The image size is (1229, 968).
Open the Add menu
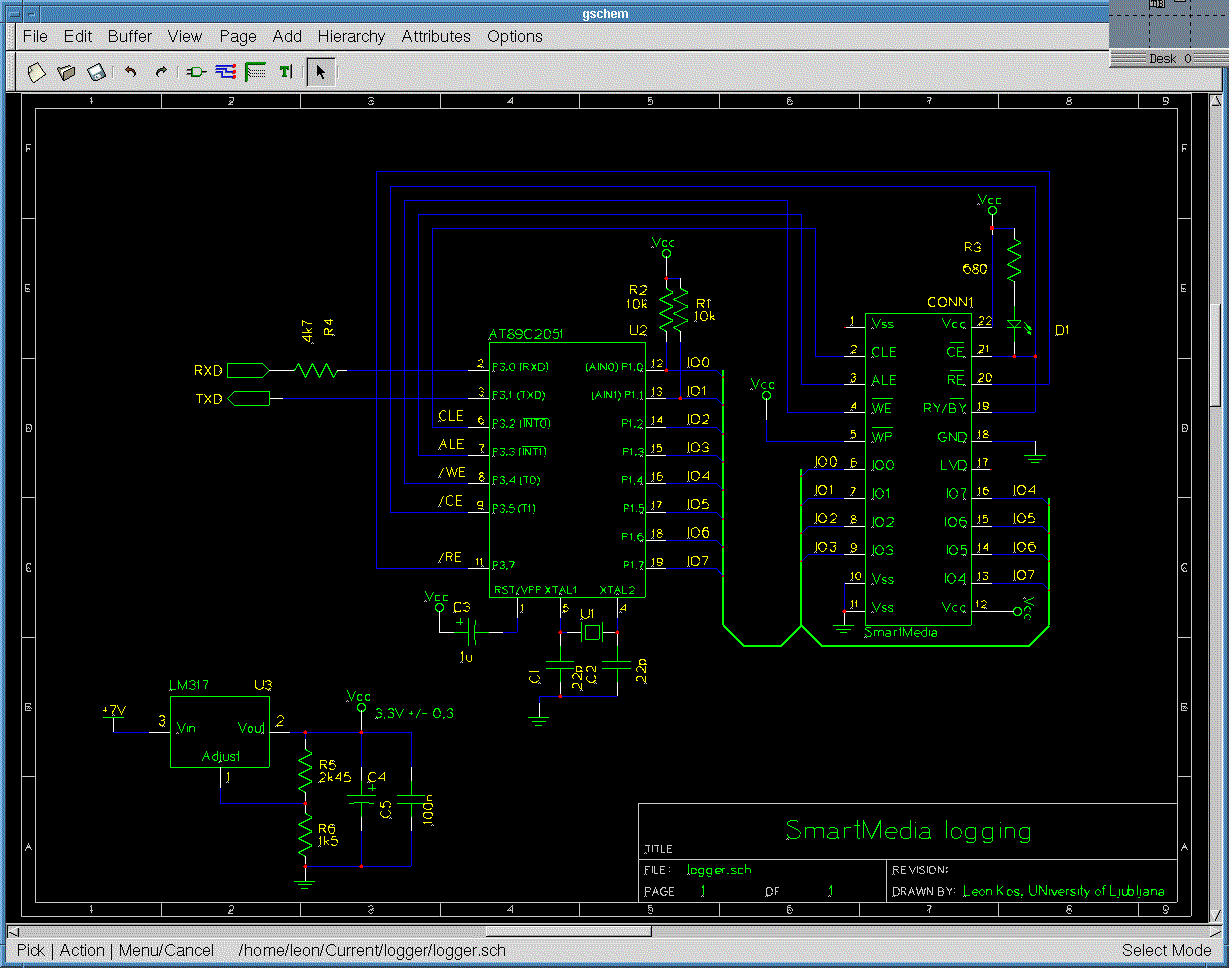(x=287, y=36)
